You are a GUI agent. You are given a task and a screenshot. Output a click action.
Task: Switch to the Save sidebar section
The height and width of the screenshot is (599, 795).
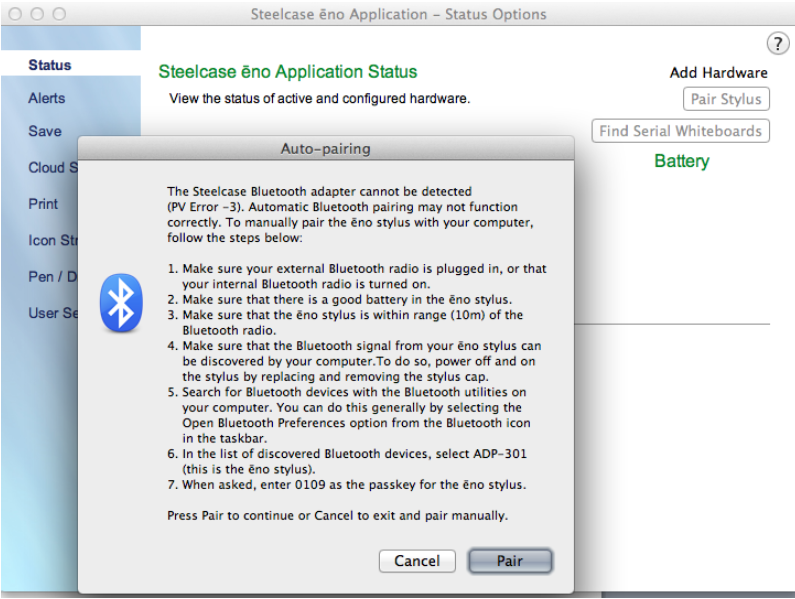click(x=45, y=131)
